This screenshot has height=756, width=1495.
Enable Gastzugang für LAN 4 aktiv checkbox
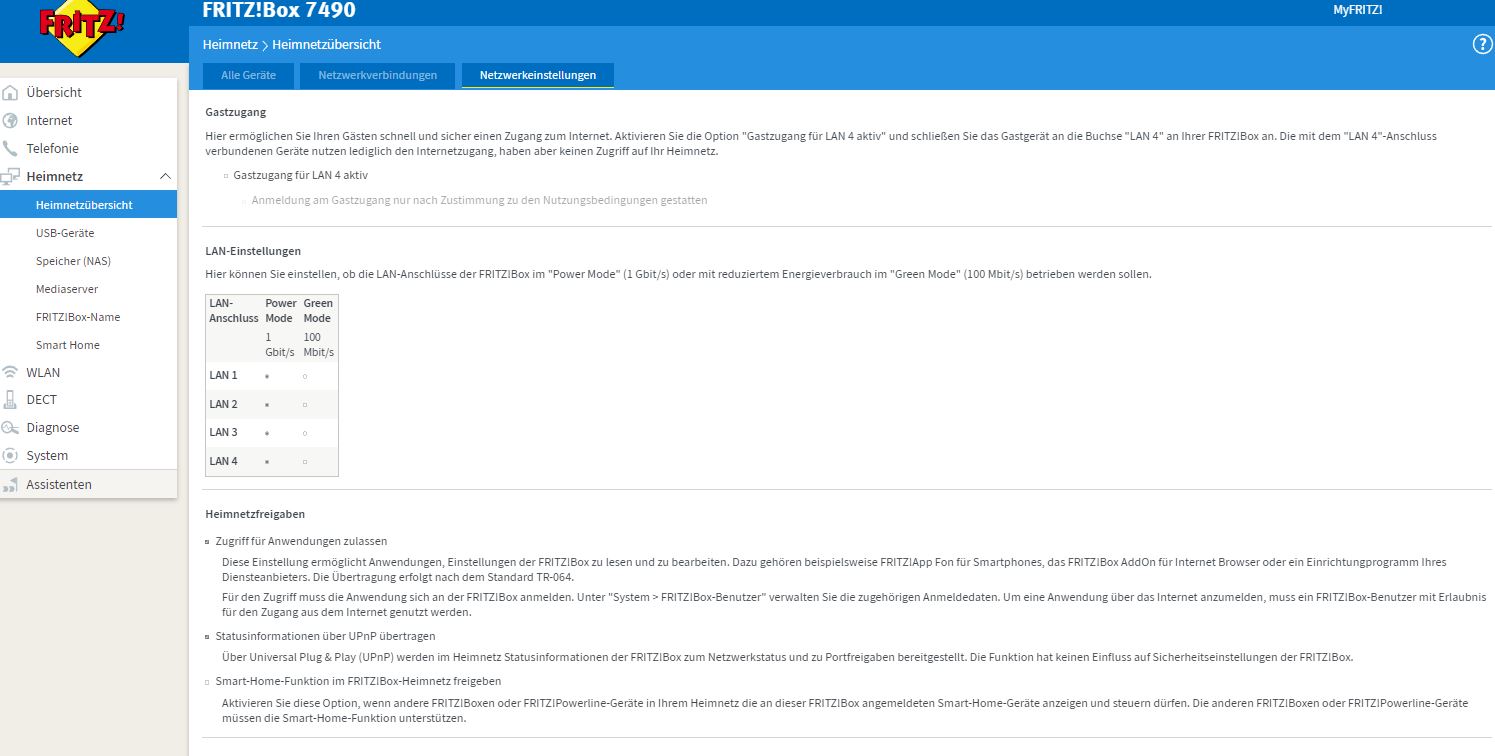click(226, 176)
